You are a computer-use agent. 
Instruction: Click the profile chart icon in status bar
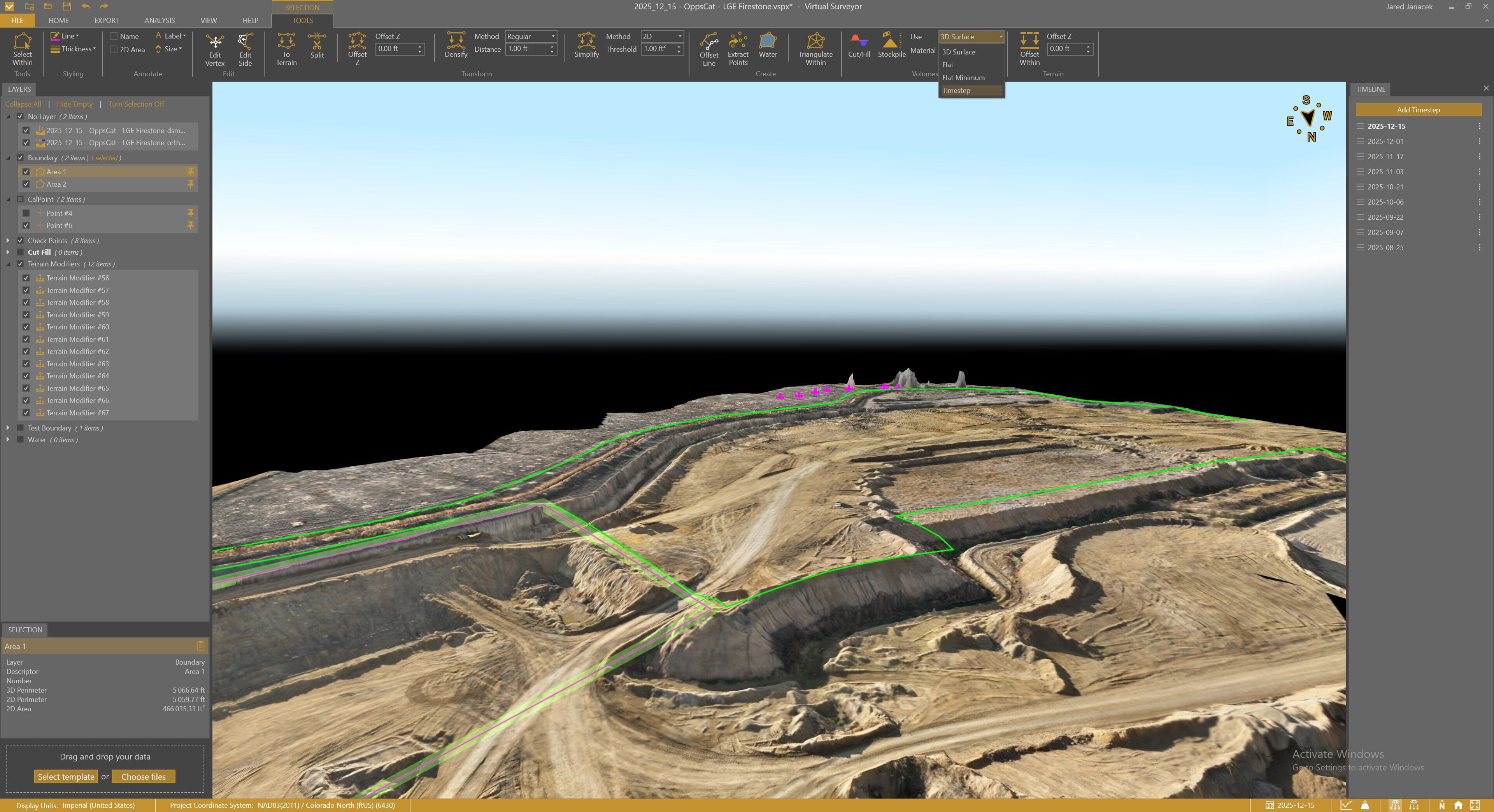[1346, 805]
